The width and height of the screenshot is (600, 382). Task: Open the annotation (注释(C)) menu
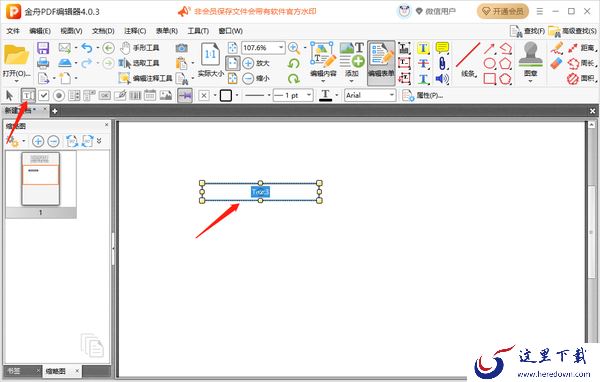click(x=135, y=31)
